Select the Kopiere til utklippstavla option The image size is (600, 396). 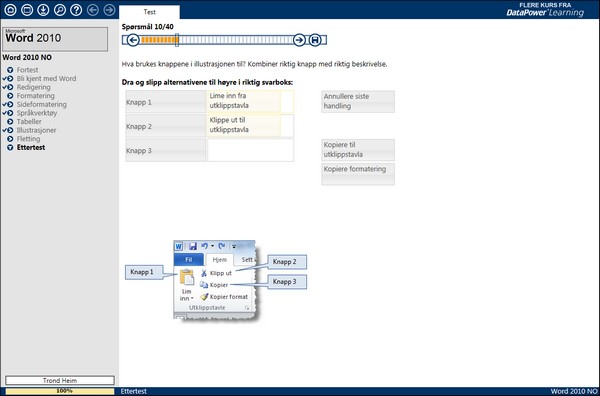pyautogui.click(x=358, y=150)
